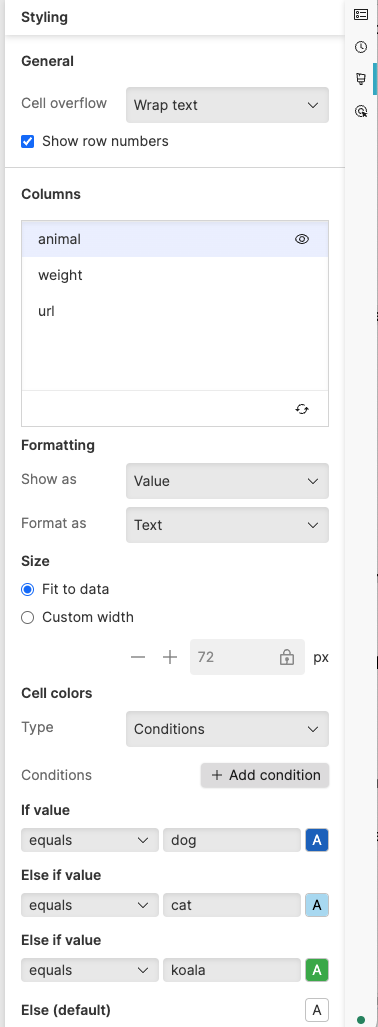
Task: Open the clock history icon in sidebar
Action: (360, 47)
